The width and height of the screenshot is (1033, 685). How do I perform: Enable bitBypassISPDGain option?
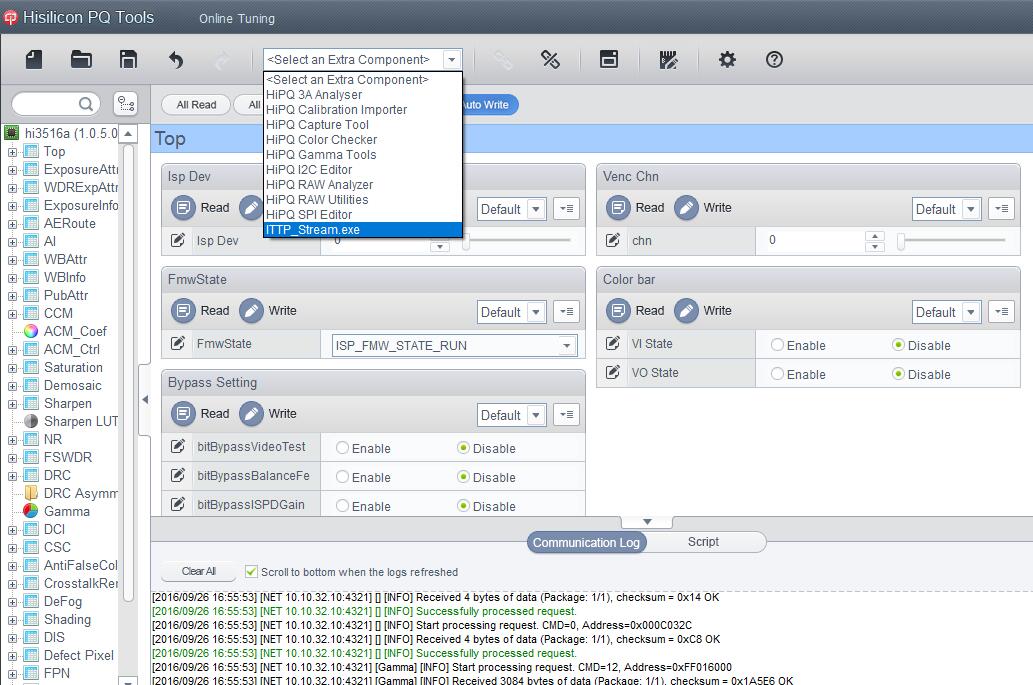tap(342, 506)
